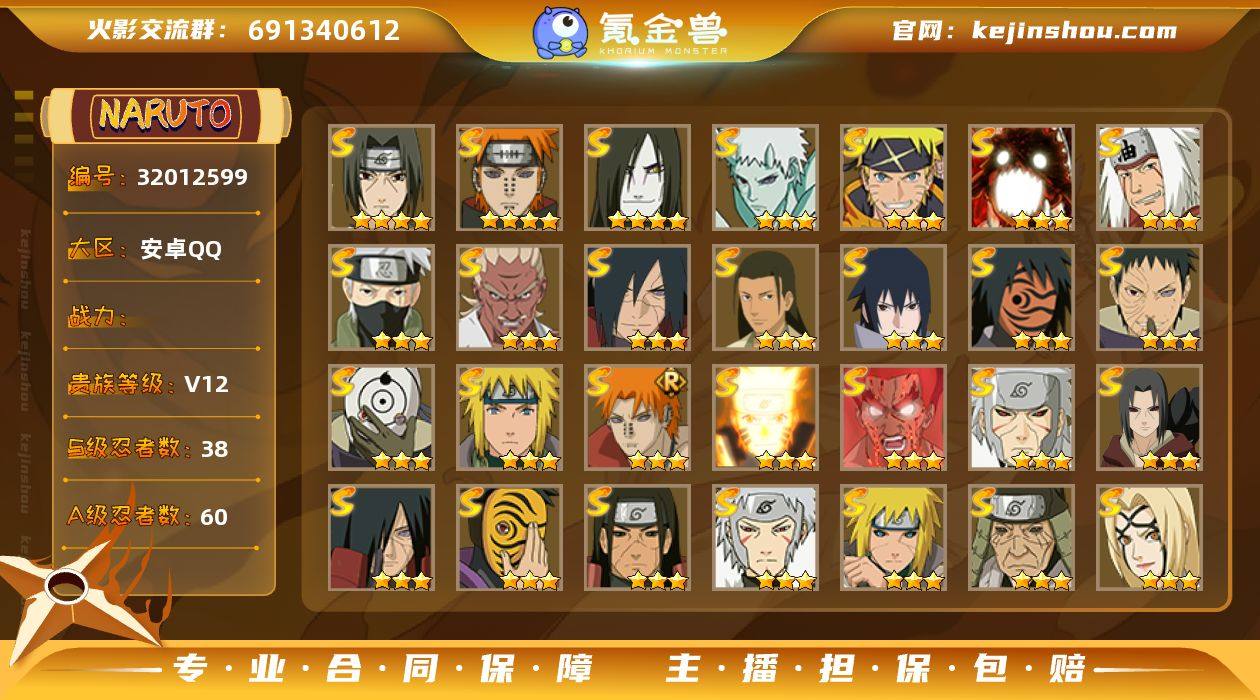Image resolution: width=1260 pixels, height=700 pixels.
Task: Click the NARUTO scroll banner
Action: point(165,115)
